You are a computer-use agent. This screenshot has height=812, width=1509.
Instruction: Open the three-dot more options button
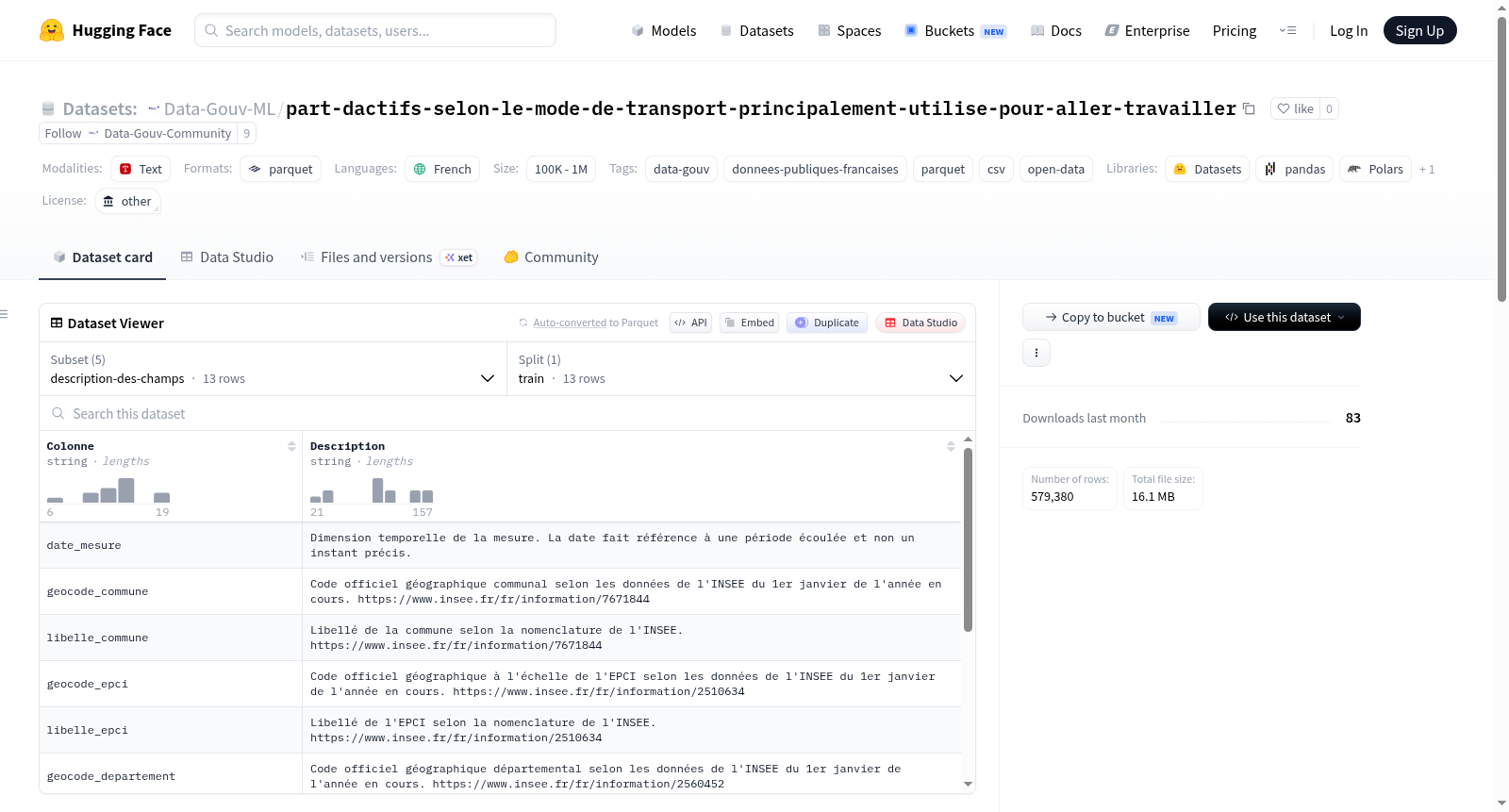click(1036, 353)
